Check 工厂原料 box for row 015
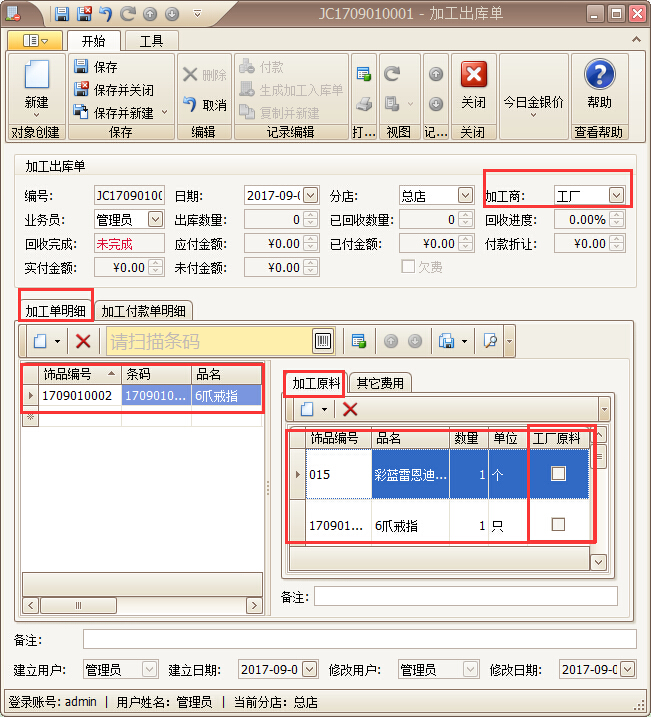Viewport: 651px width, 717px height. pos(558,474)
